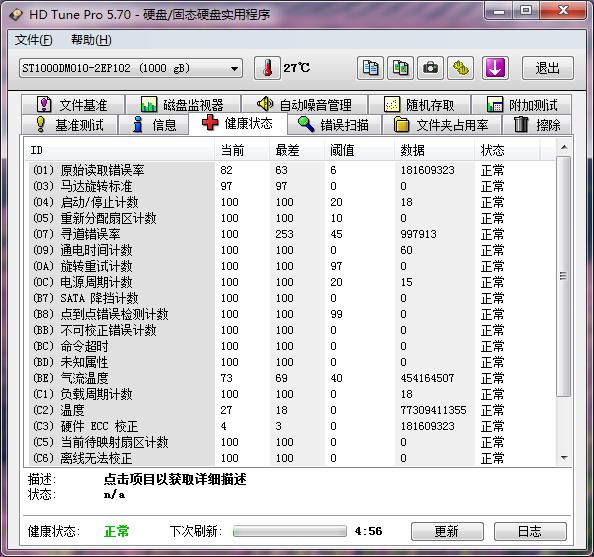
Task: Click the ID column header
Action: tap(119, 150)
